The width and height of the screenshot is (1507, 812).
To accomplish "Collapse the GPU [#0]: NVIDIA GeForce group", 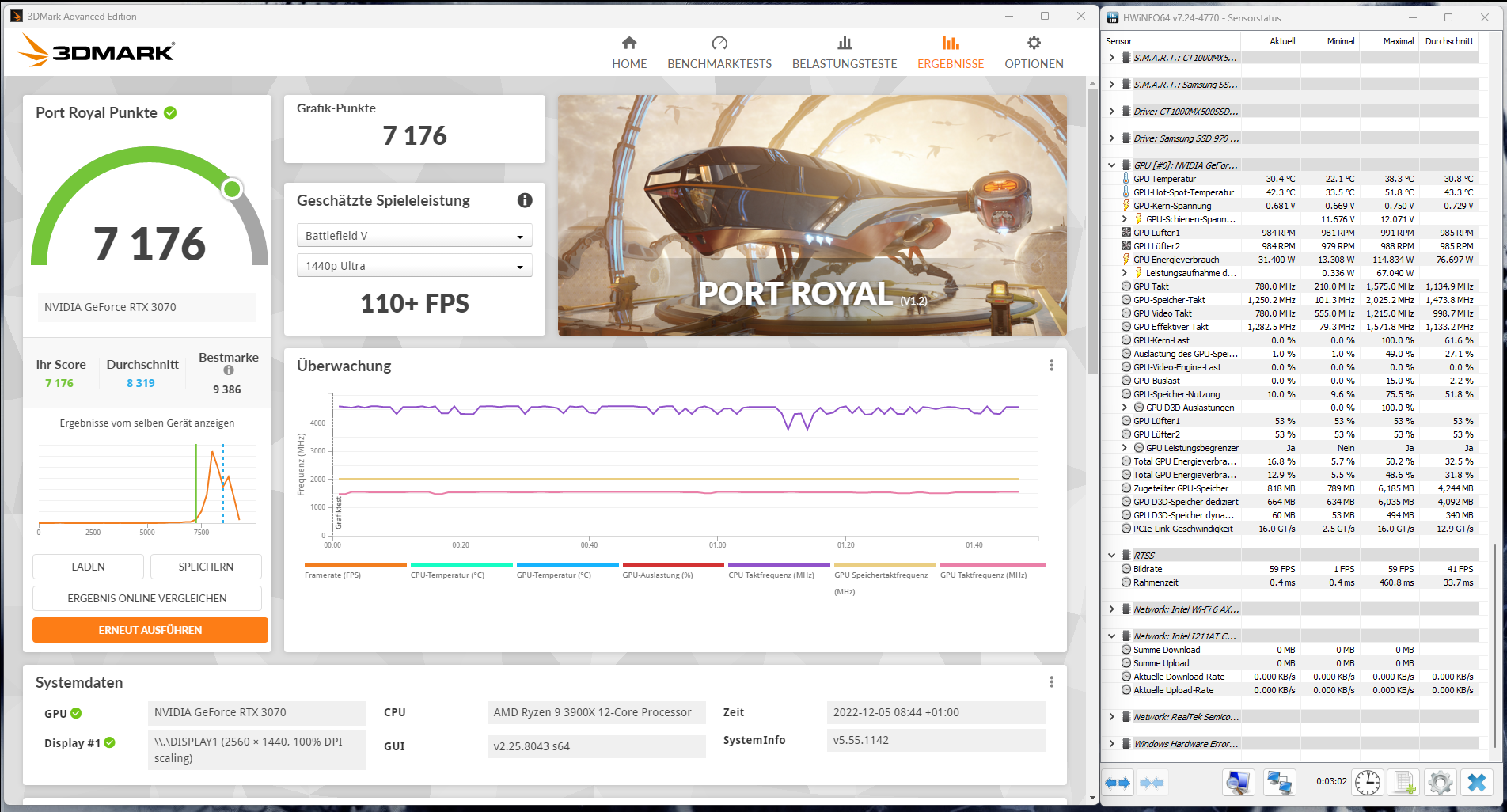I will (1112, 165).
